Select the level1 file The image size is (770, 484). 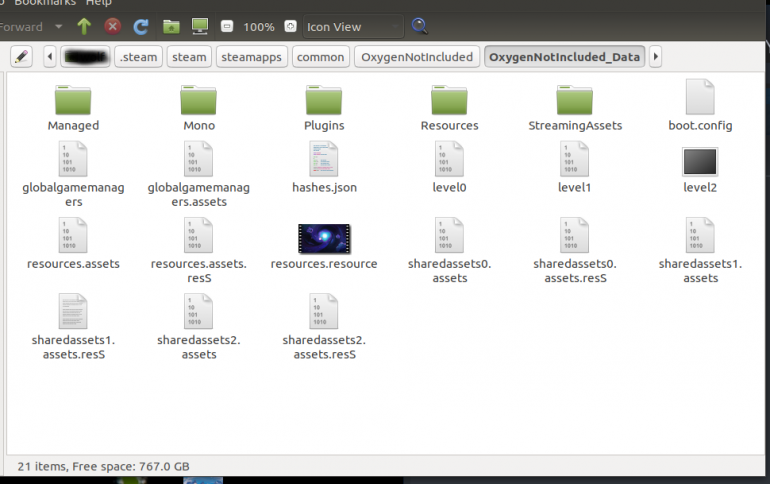pos(575,167)
